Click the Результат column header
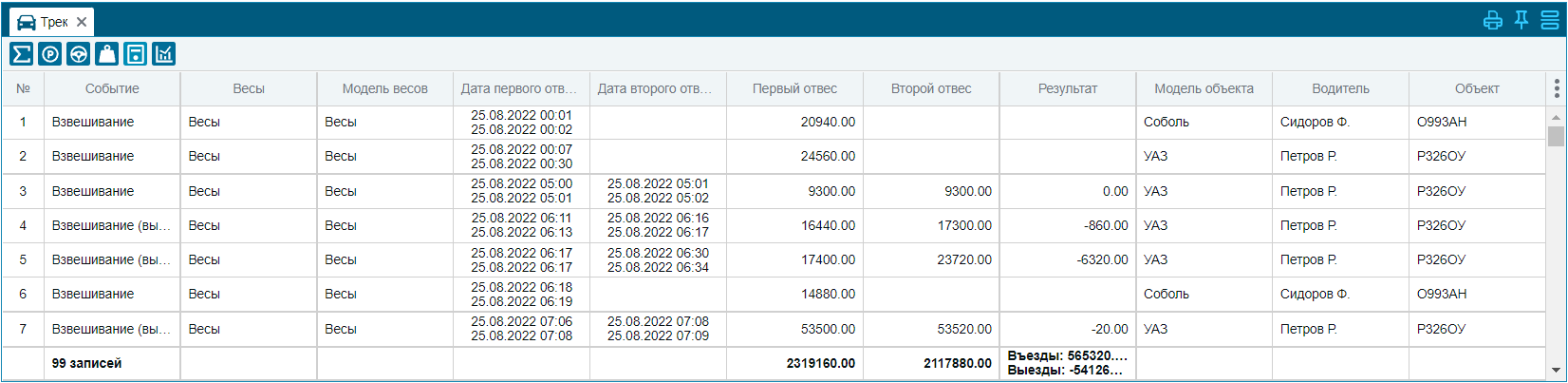Viewport: 1568px width, 383px height. (1068, 88)
